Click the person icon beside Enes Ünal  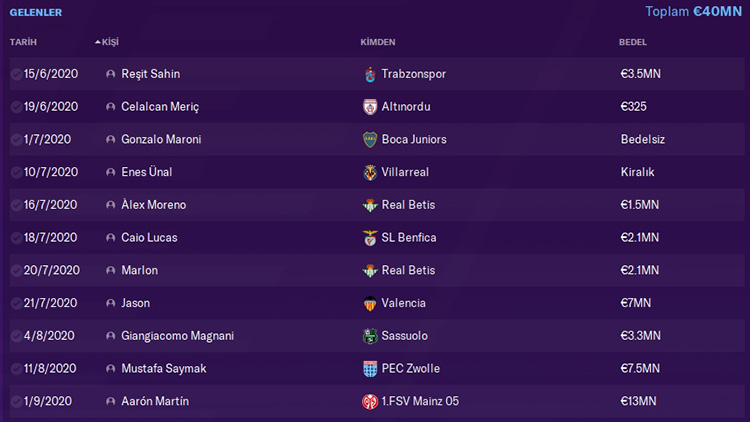click(x=110, y=172)
